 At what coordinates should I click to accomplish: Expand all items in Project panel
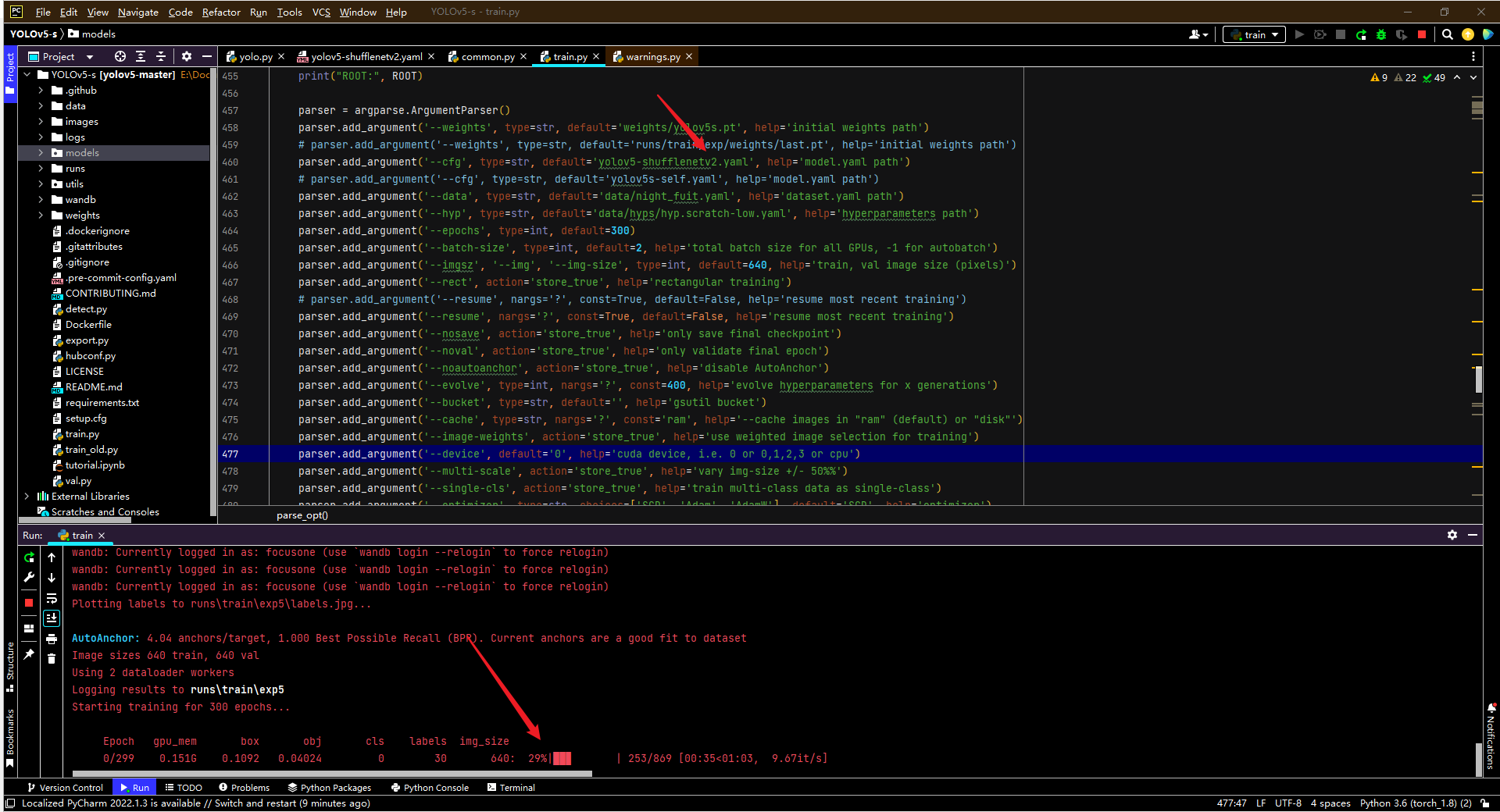click(x=141, y=56)
